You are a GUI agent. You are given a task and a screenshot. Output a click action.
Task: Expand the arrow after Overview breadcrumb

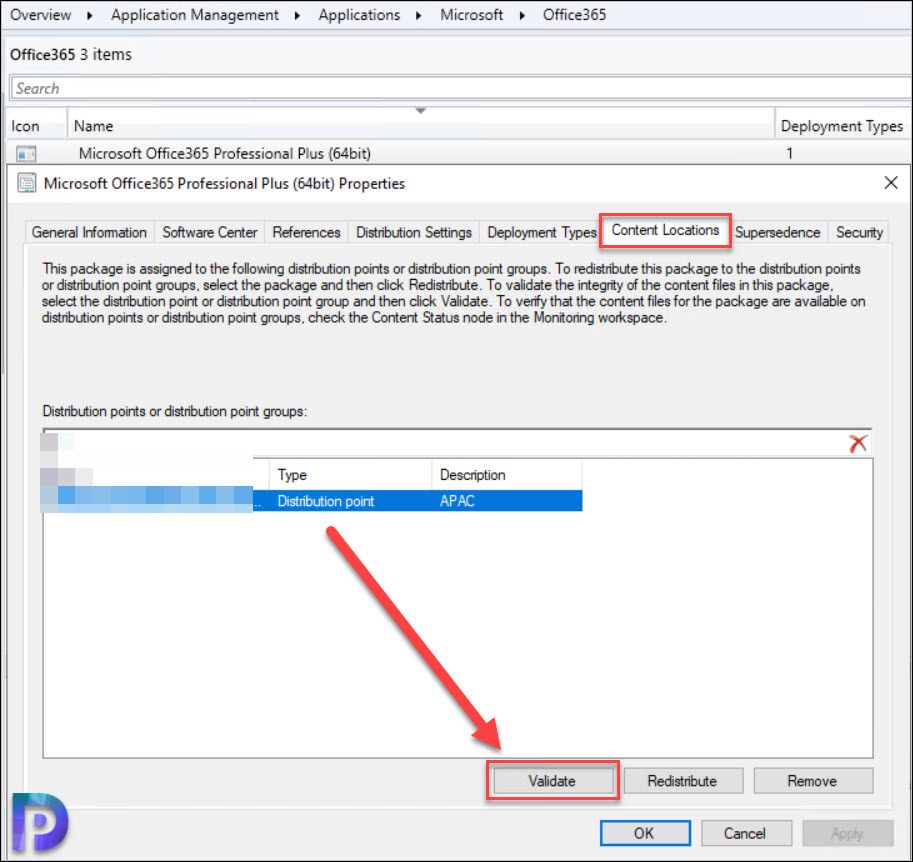tap(90, 15)
